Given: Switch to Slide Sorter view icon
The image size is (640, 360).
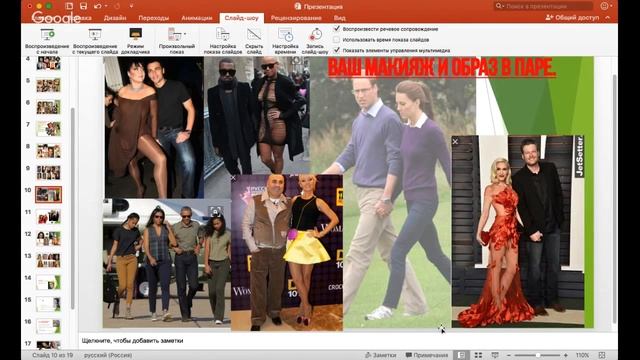Looking at the screenshot, I should tap(478, 355).
